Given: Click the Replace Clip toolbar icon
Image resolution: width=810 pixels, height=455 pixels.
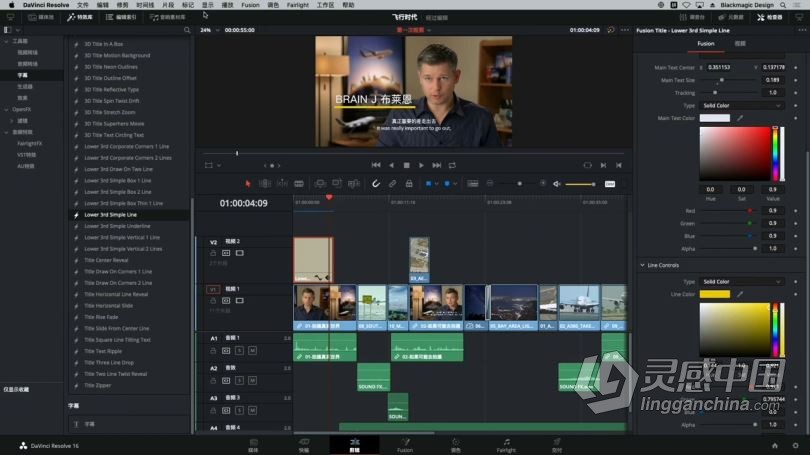Looking at the screenshot, I should 354,184.
